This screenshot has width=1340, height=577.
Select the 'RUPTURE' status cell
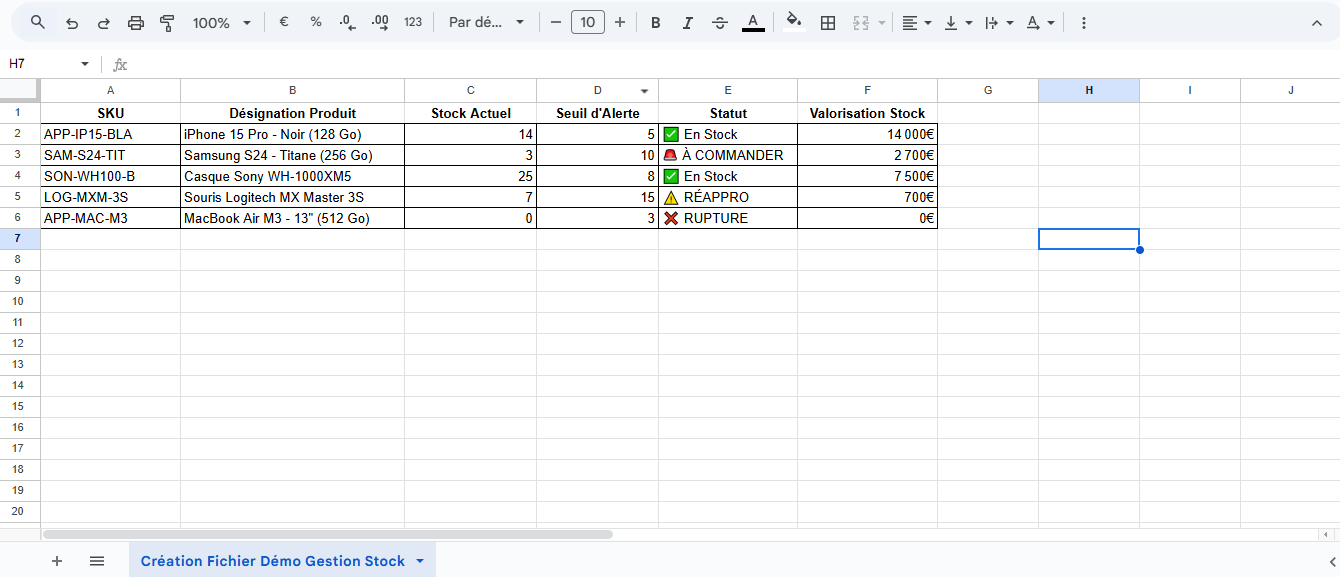(728, 218)
